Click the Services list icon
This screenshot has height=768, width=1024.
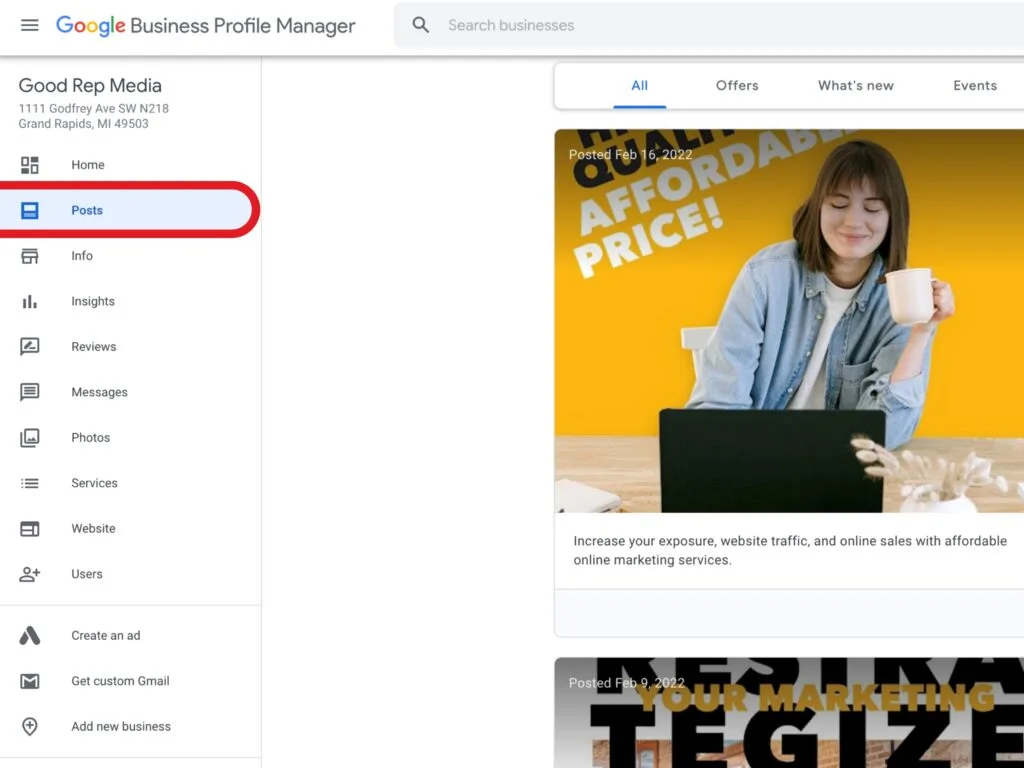(x=29, y=483)
